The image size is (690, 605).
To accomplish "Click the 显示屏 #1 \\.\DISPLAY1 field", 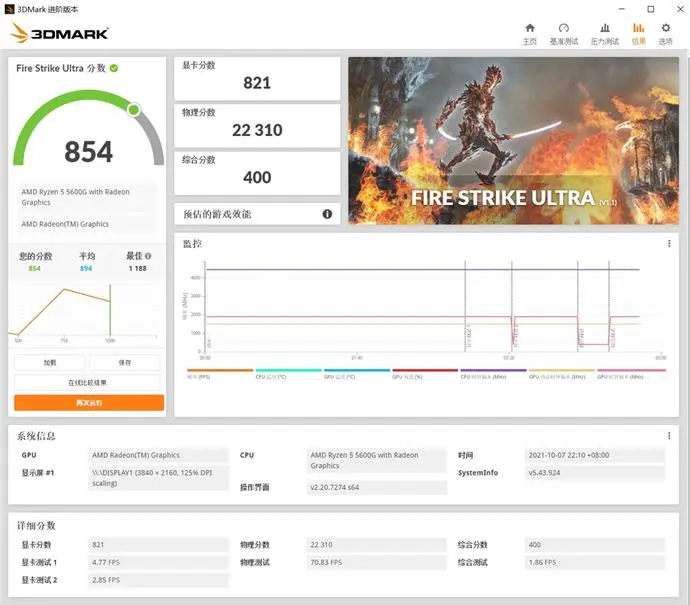I will click(158, 478).
